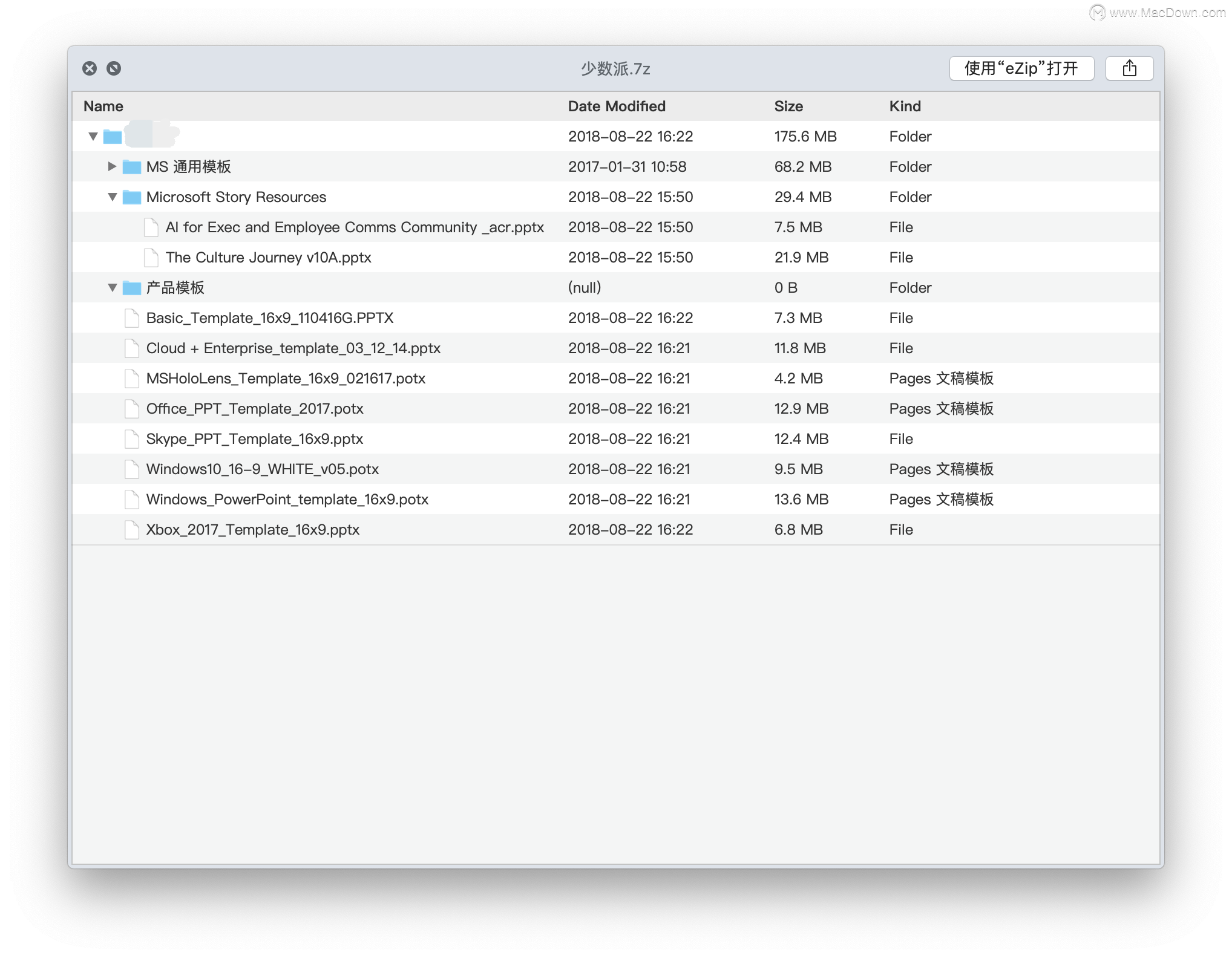1232x958 pixels.
Task: Click file icon of Windows_PowerPoint_template_16x9.potx
Action: pos(132,500)
